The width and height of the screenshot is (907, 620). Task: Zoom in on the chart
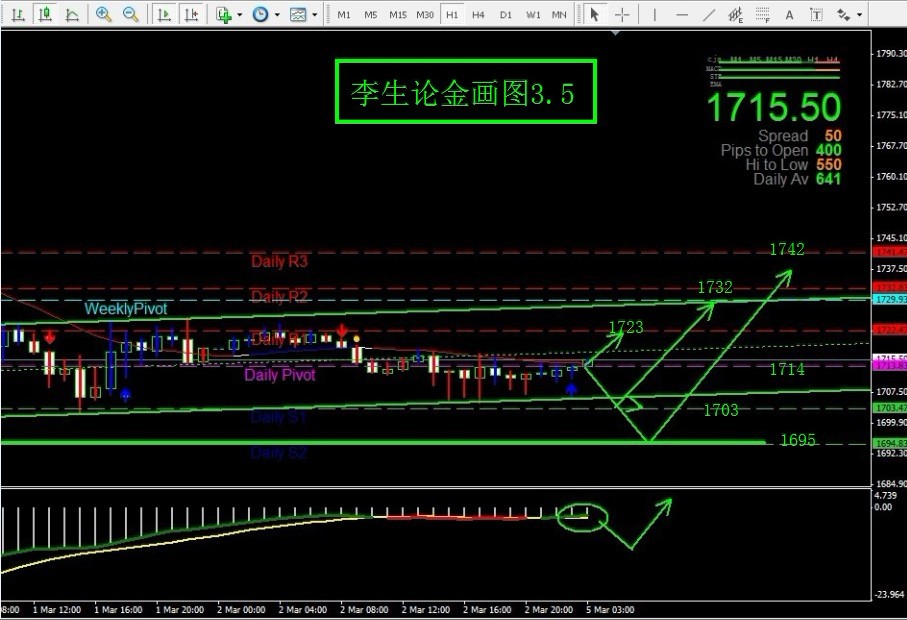(x=104, y=15)
